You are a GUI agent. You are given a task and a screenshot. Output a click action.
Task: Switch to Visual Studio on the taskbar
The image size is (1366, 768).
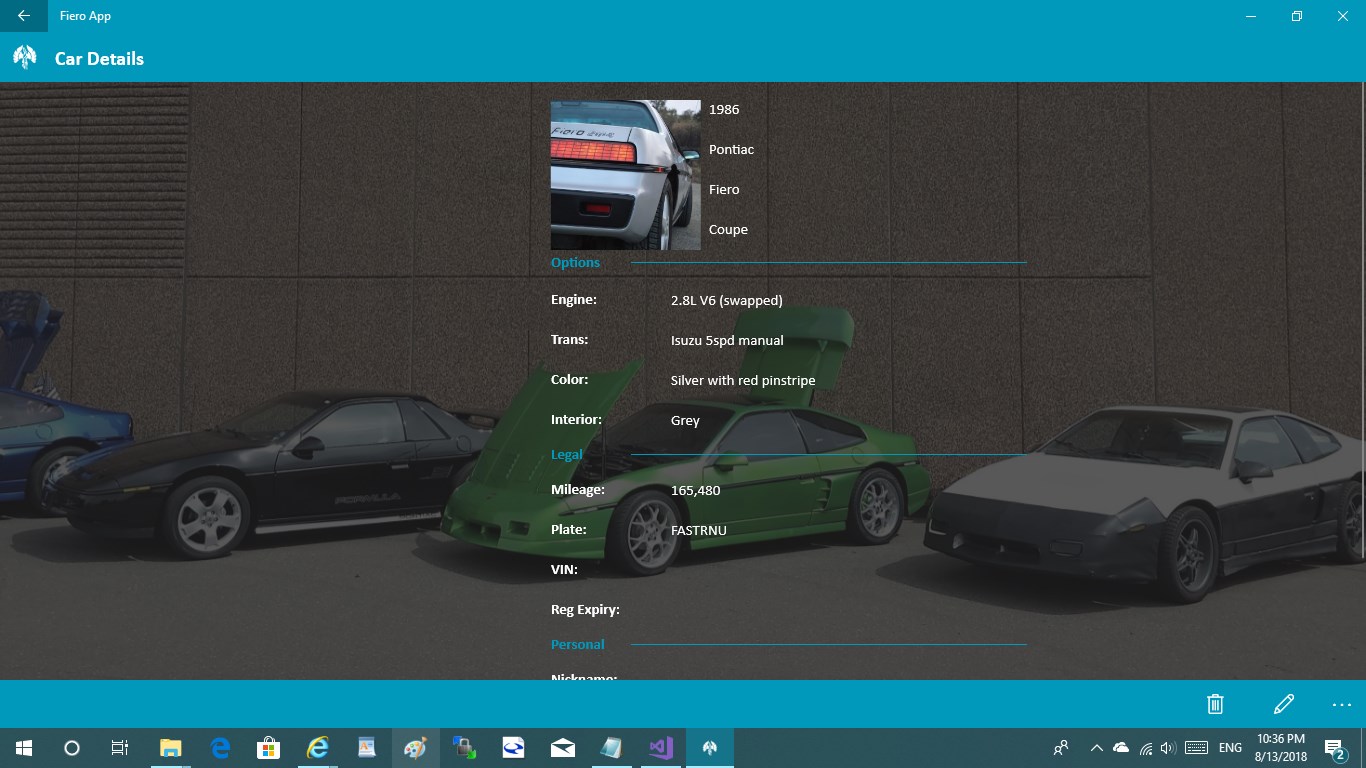pos(660,748)
